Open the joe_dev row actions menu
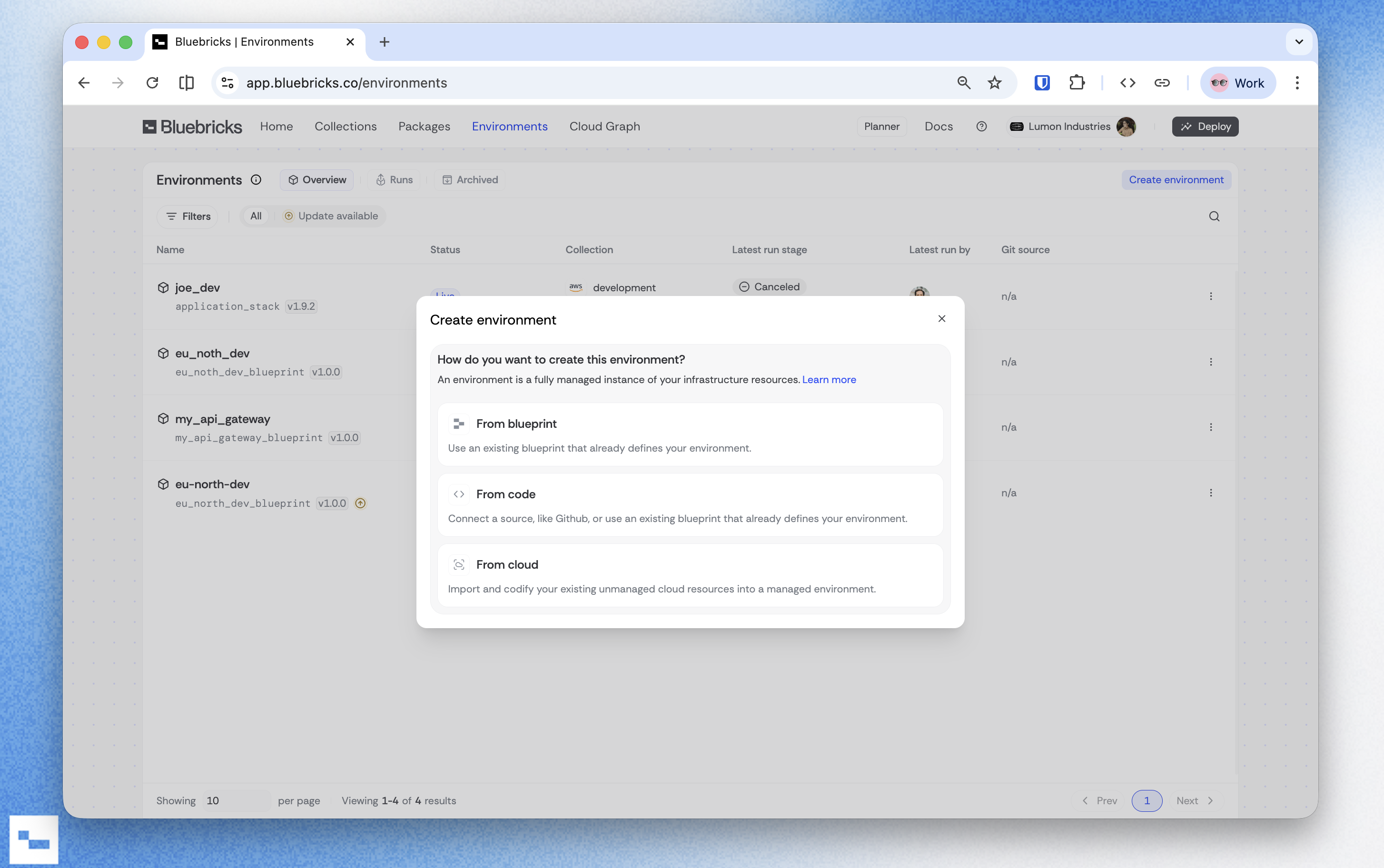Image resolution: width=1384 pixels, height=868 pixels. click(x=1211, y=296)
